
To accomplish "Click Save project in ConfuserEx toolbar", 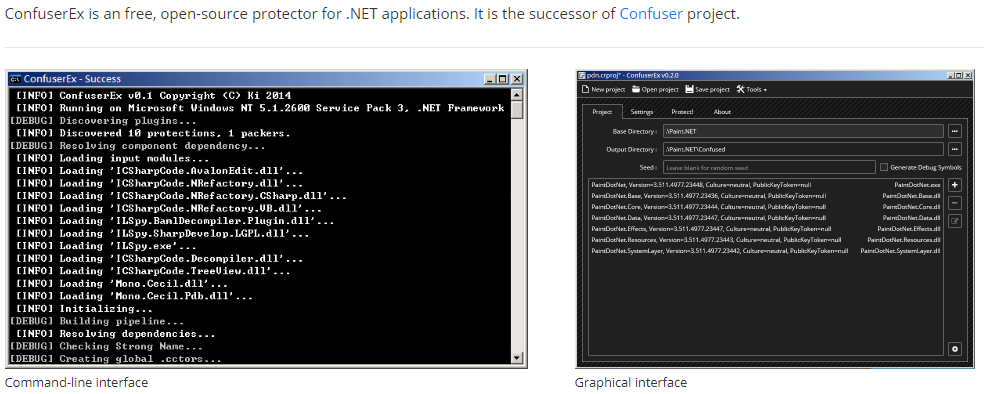I will [708, 90].
